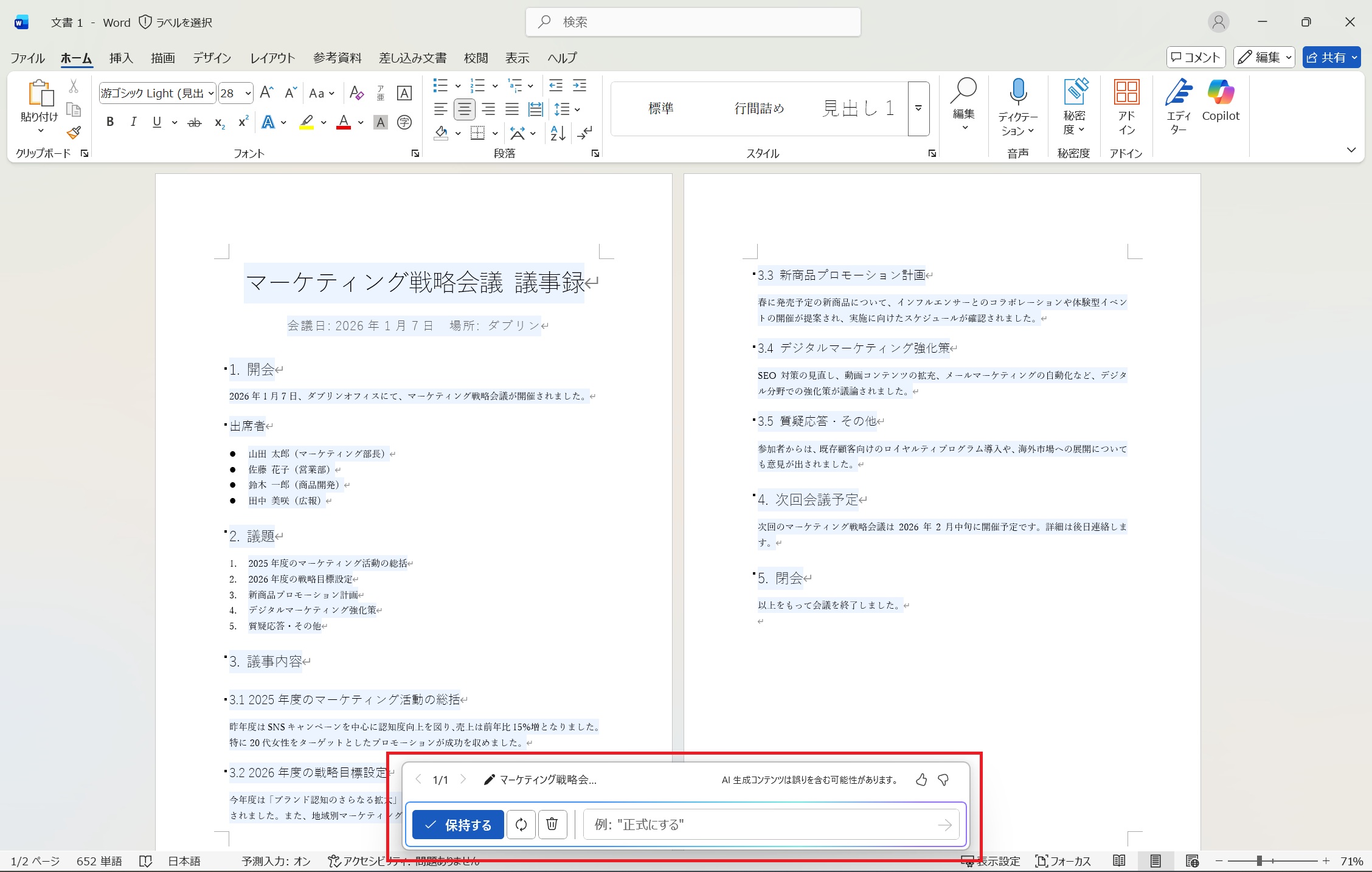Click the Dictation microphone icon
The image size is (1372, 872).
[x=1017, y=91]
